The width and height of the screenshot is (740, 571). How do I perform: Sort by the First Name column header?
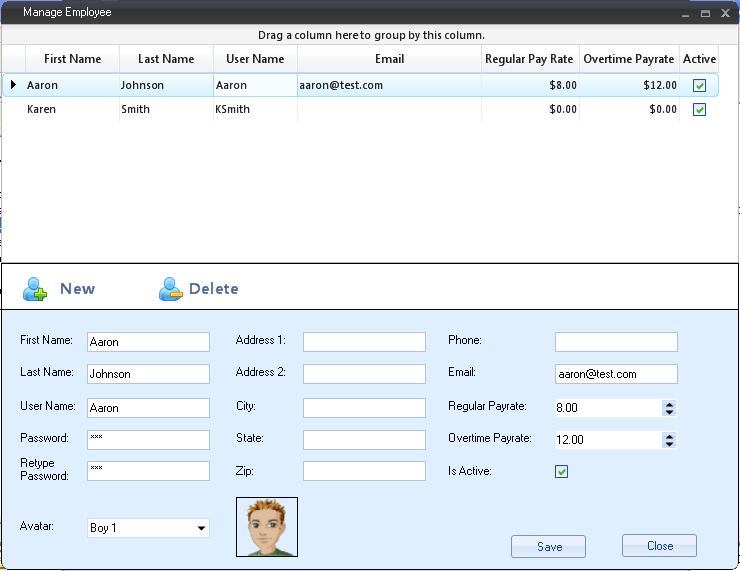pos(72,59)
